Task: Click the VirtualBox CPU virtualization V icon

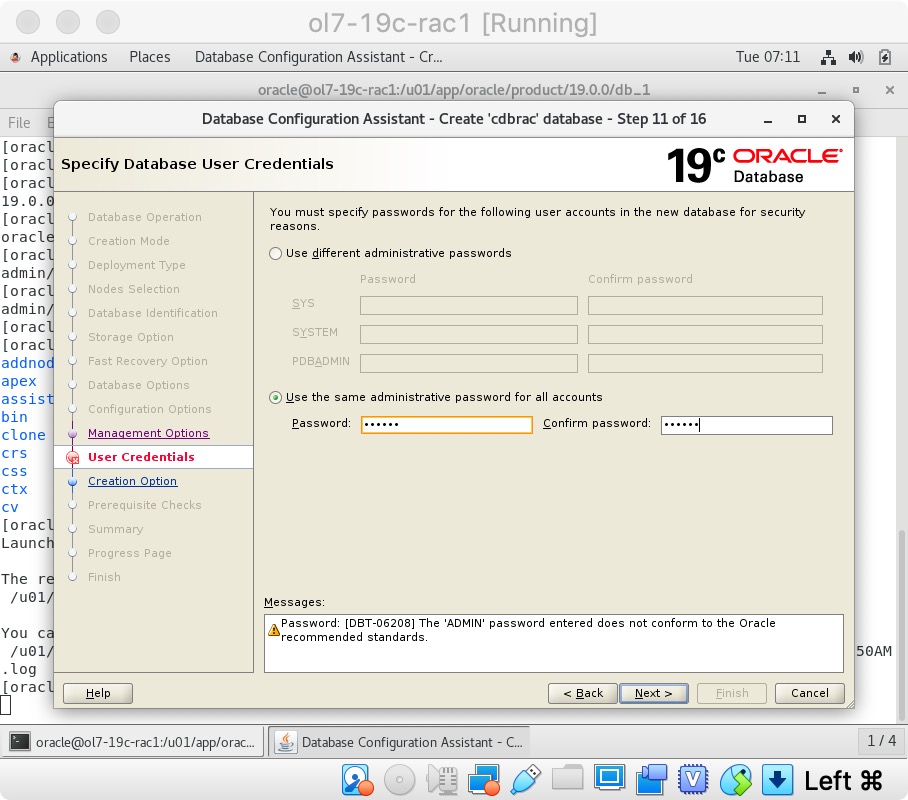Action: point(693,780)
